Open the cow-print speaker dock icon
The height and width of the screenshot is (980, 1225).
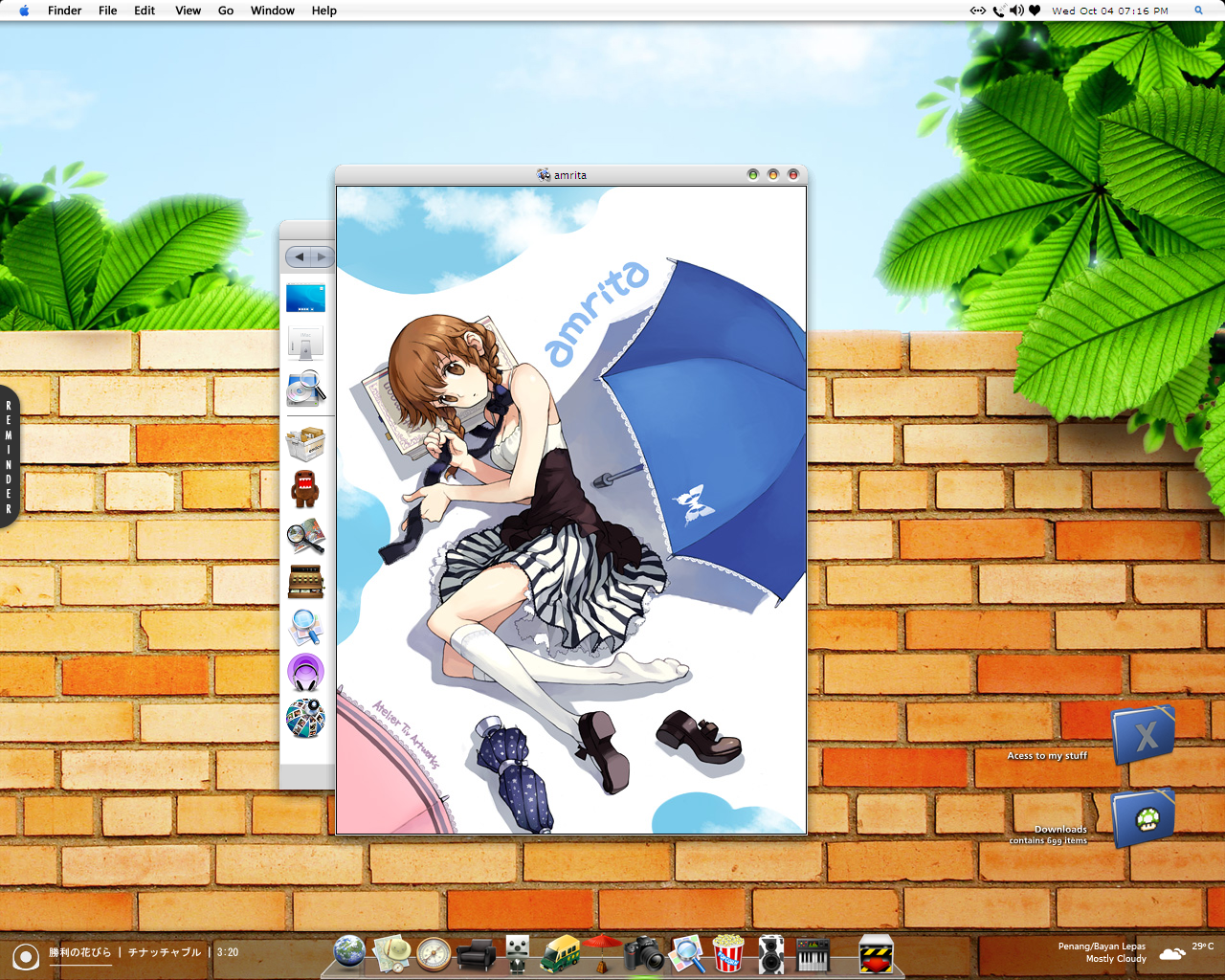click(770, 954)
